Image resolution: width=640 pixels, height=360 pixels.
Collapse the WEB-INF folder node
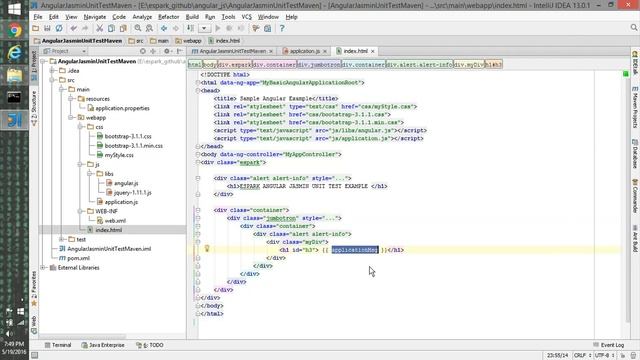click(x=80, y=211)
